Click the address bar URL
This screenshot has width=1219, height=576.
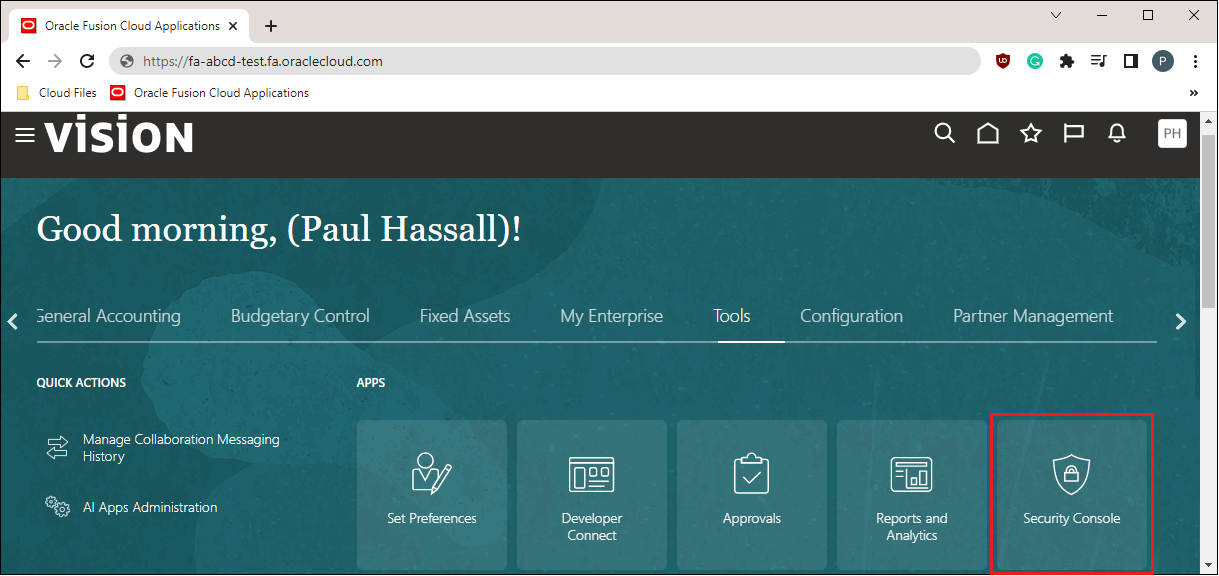pyautogui.click(x=263, y=61)
